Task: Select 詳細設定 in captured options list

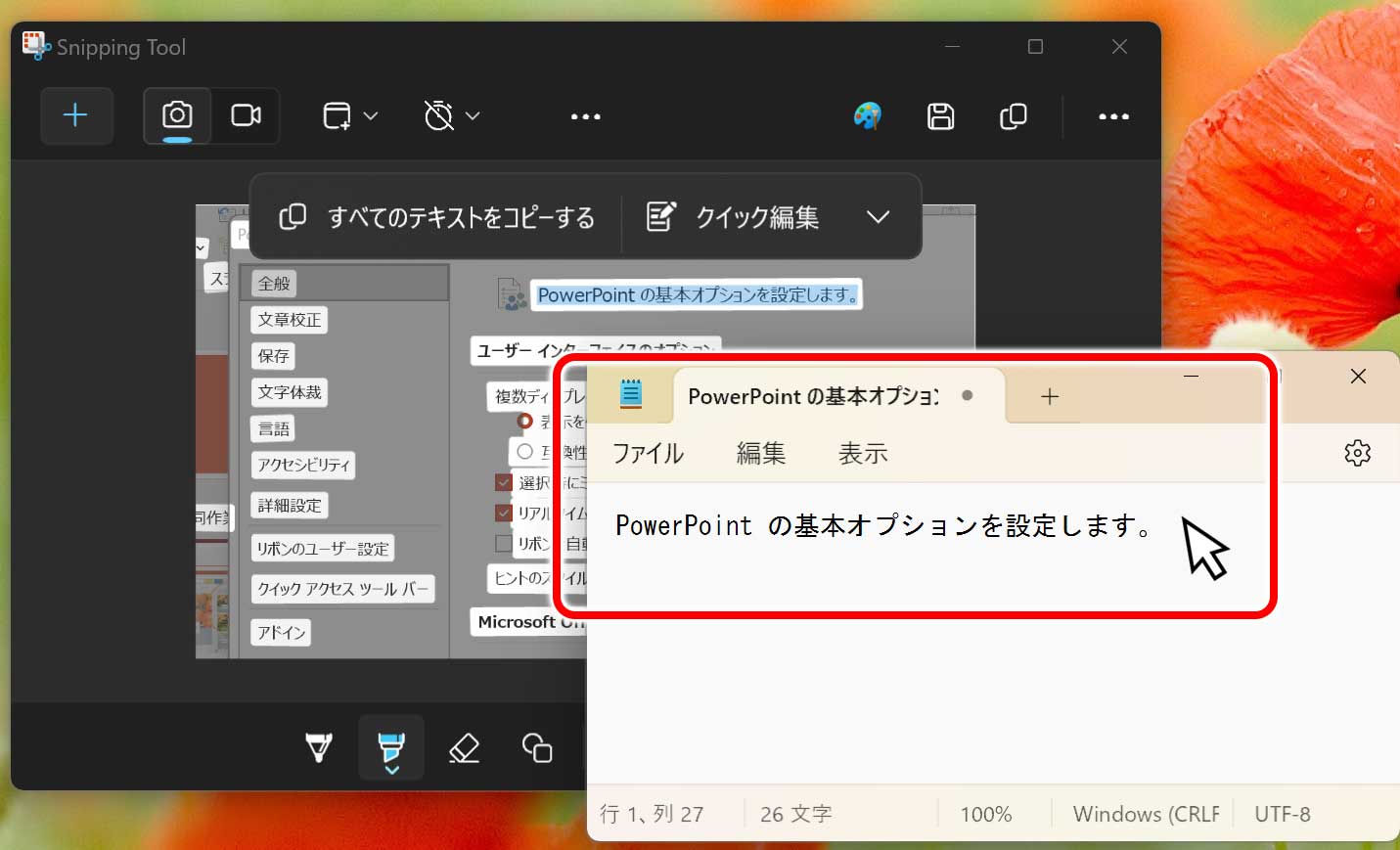Action: [x=290, y=506]
